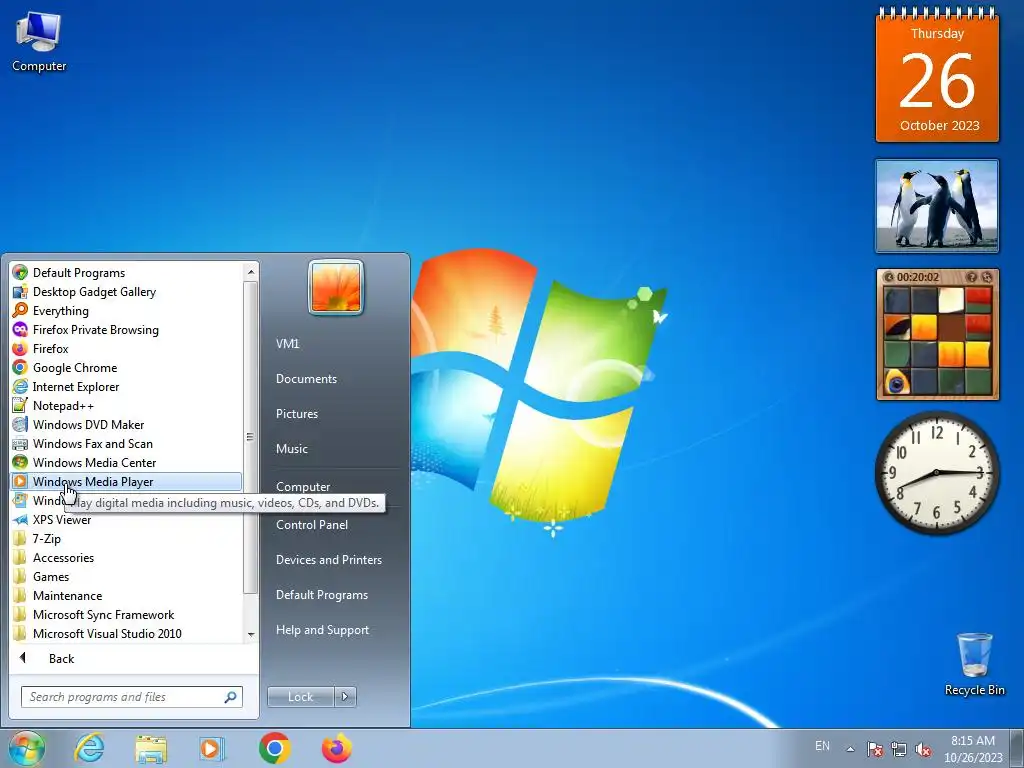The image size is (1024, 768).
Task: Click the penguin slideshow gadget
Action: click(x=937, y=206)
